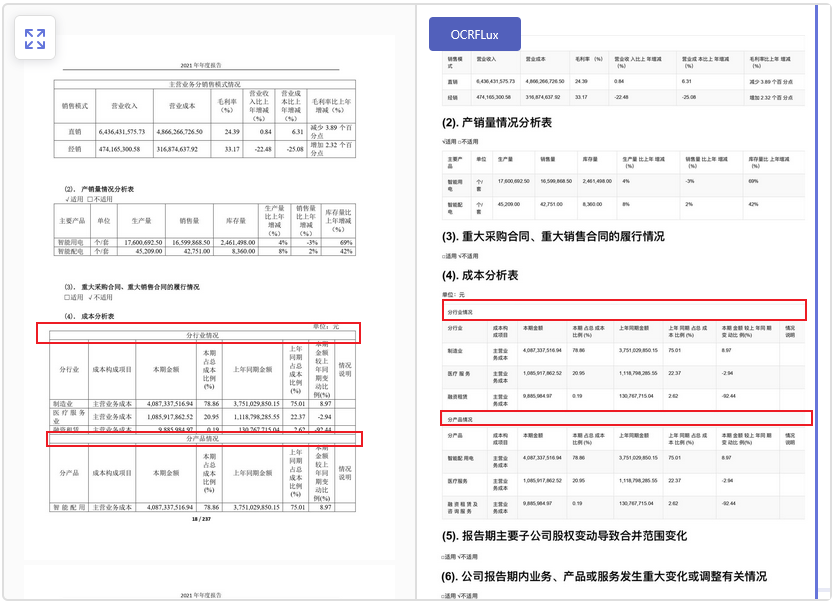The width and height of the screenshot is (834, 606).
Task: Click '17,600,692.50' in the PDF page table
Action: (x=143, y=243)
